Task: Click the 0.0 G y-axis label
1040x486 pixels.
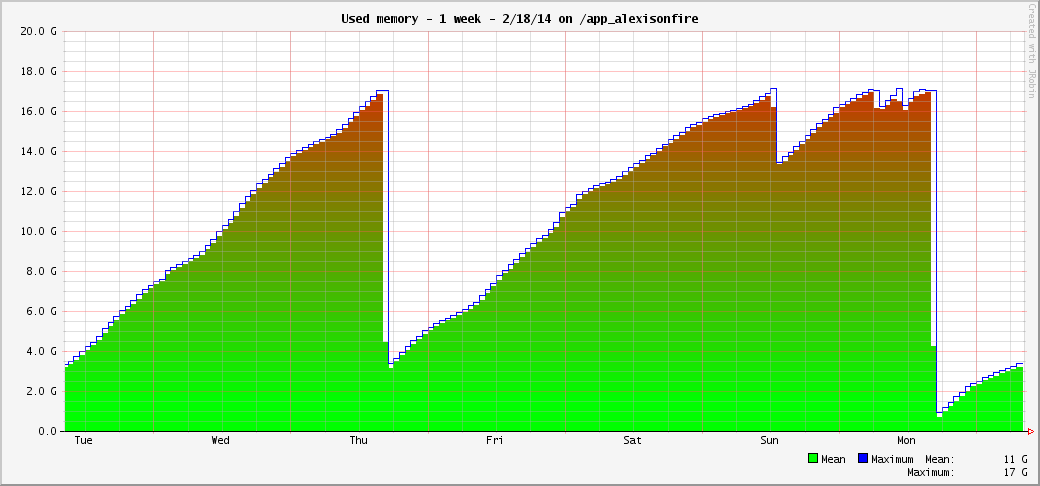Action: (40, 431)
